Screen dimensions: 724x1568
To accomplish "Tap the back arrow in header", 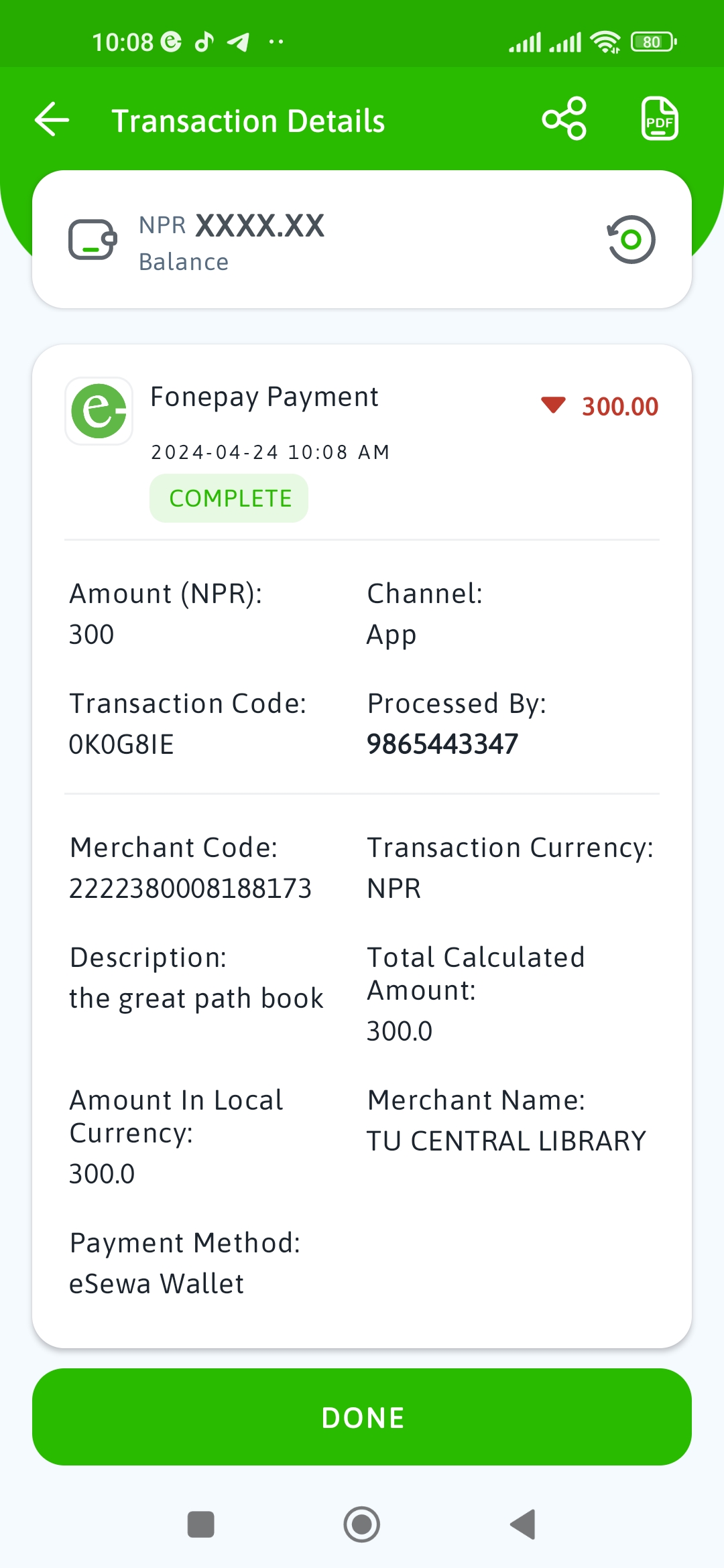I will tap(52, 120).
